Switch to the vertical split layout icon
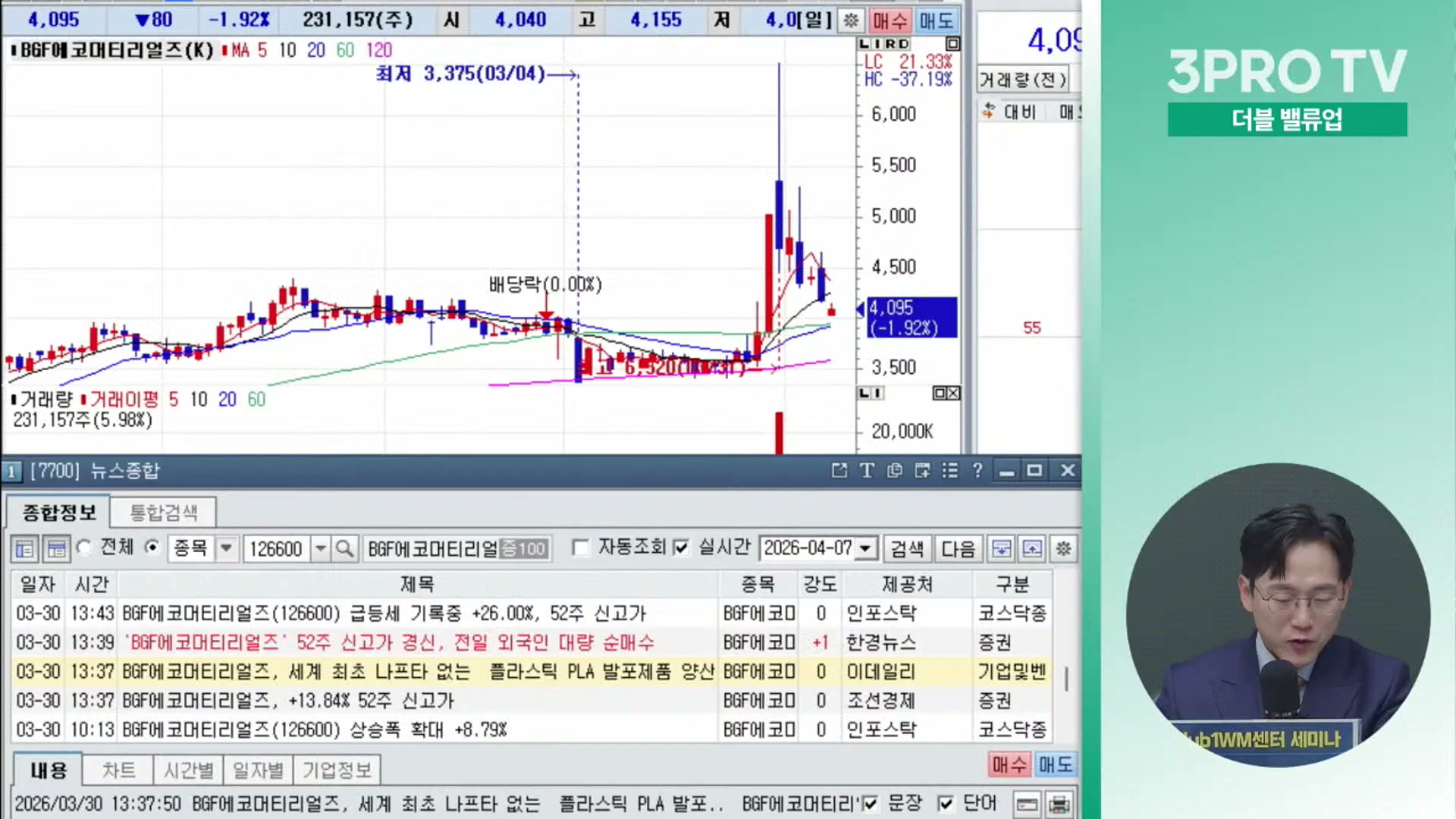This screenshot has width=1456, height=819. [24, 548]
